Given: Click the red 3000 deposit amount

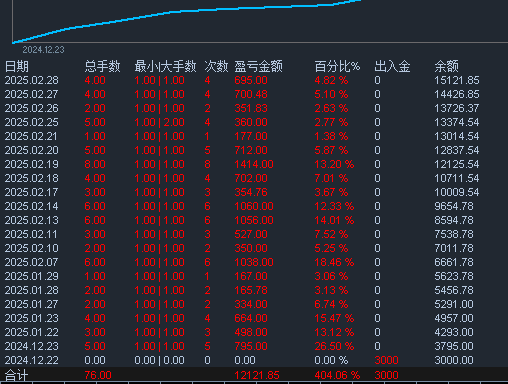Looking at the screenshot, I should click(x=386, y=360).
